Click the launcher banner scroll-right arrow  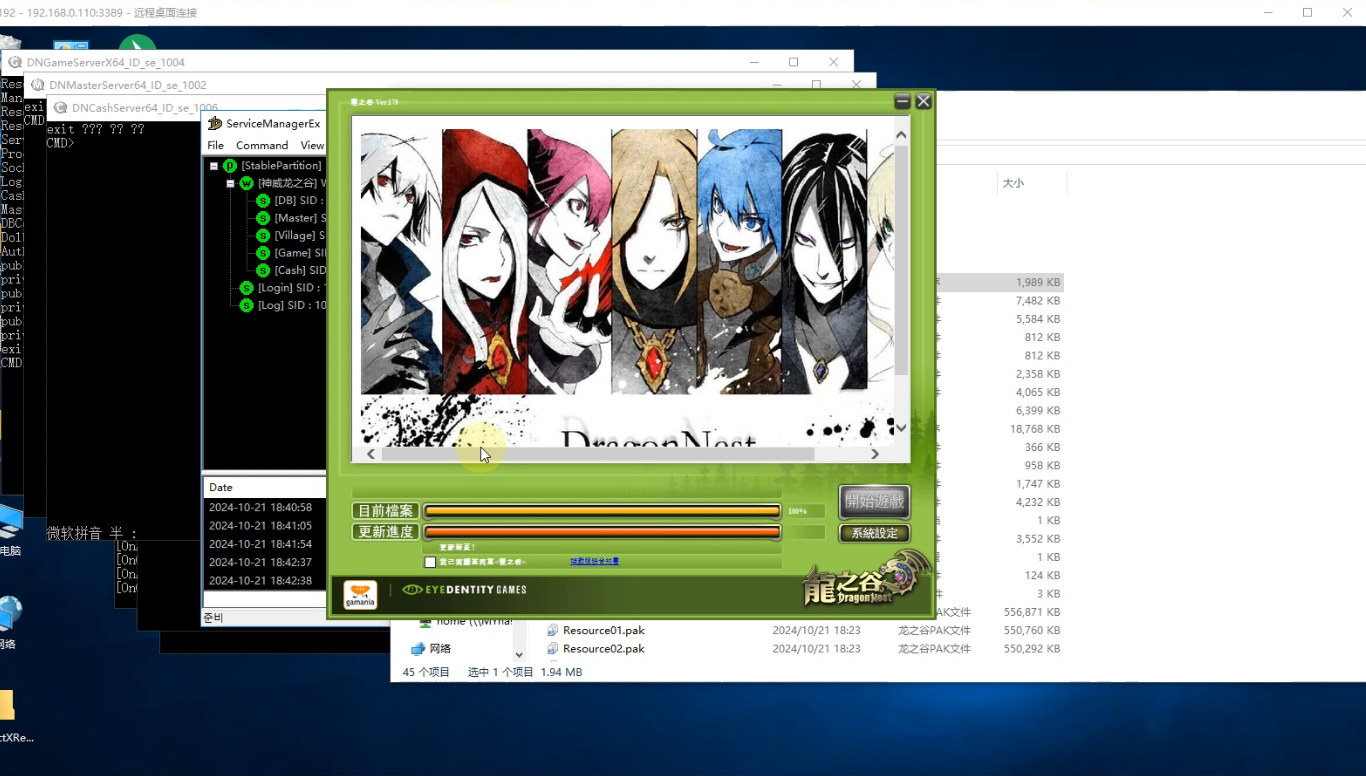coord(875,454)
